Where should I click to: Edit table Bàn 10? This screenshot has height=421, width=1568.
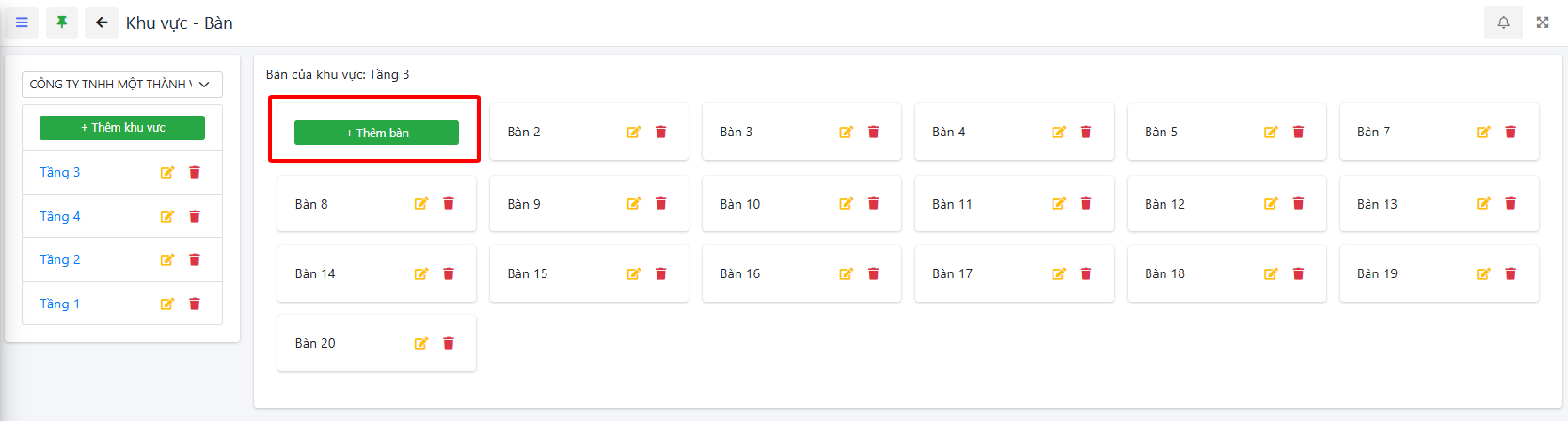click(x=847, y=204)
